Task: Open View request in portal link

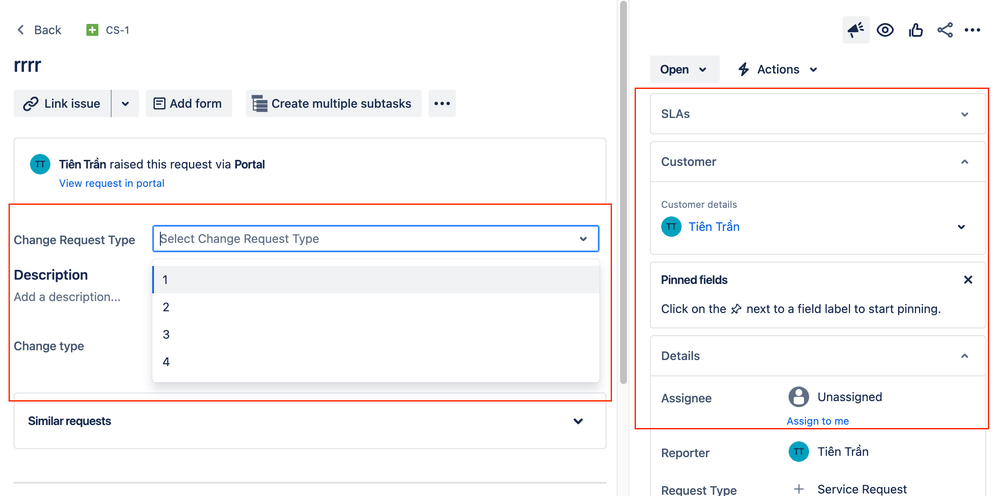Action: (111, 183)
